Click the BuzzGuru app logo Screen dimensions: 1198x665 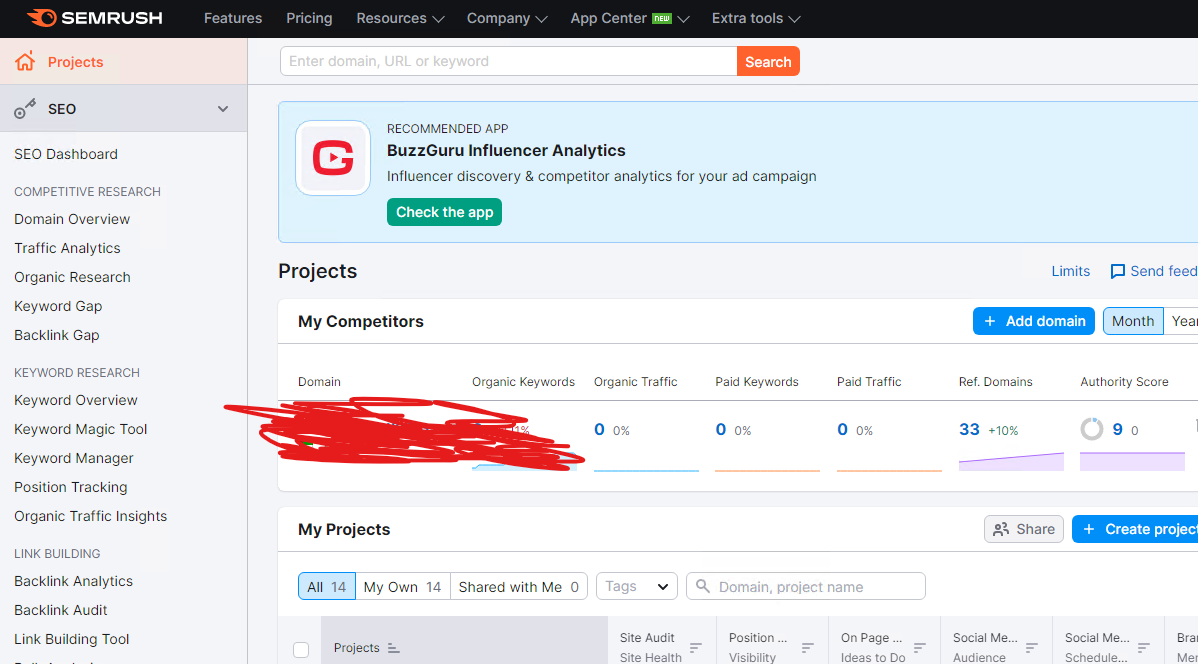point(333,158)
